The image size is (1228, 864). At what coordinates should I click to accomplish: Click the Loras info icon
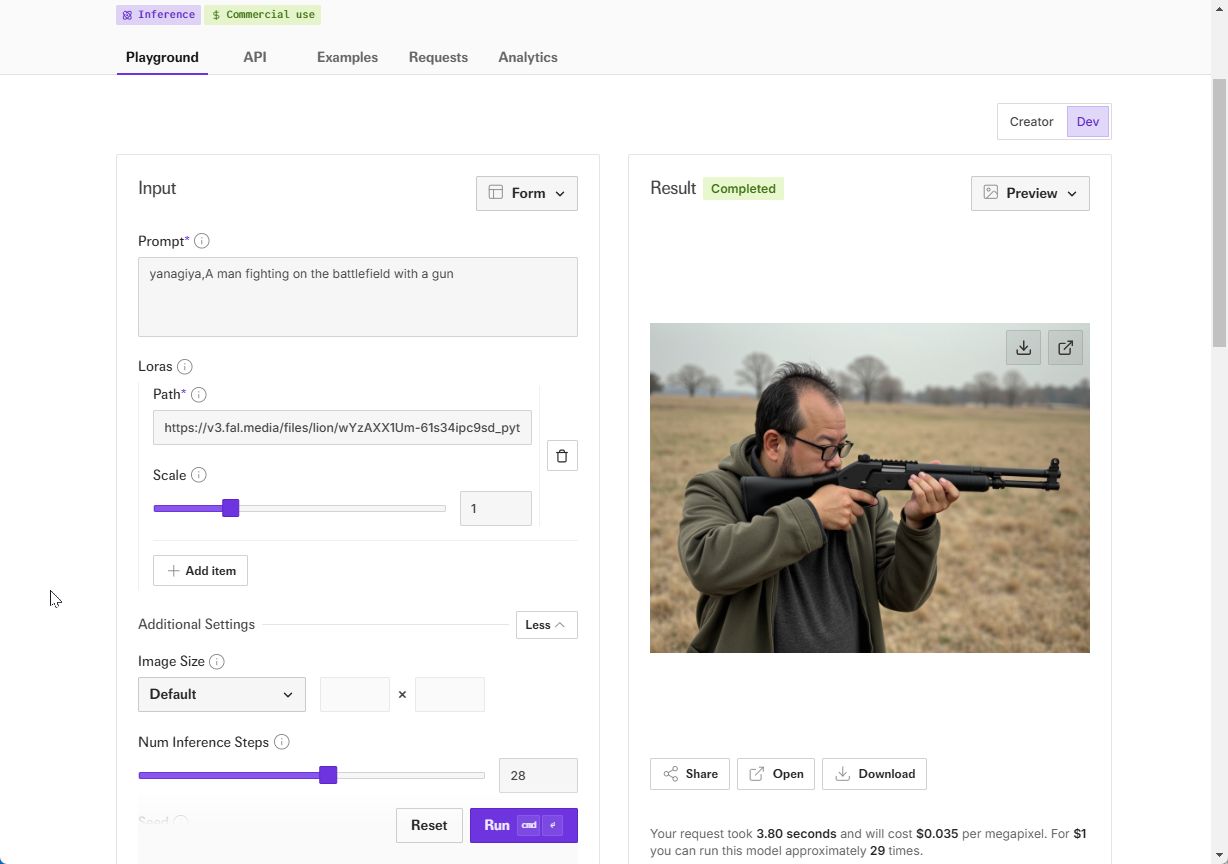[x=185, y=367]
